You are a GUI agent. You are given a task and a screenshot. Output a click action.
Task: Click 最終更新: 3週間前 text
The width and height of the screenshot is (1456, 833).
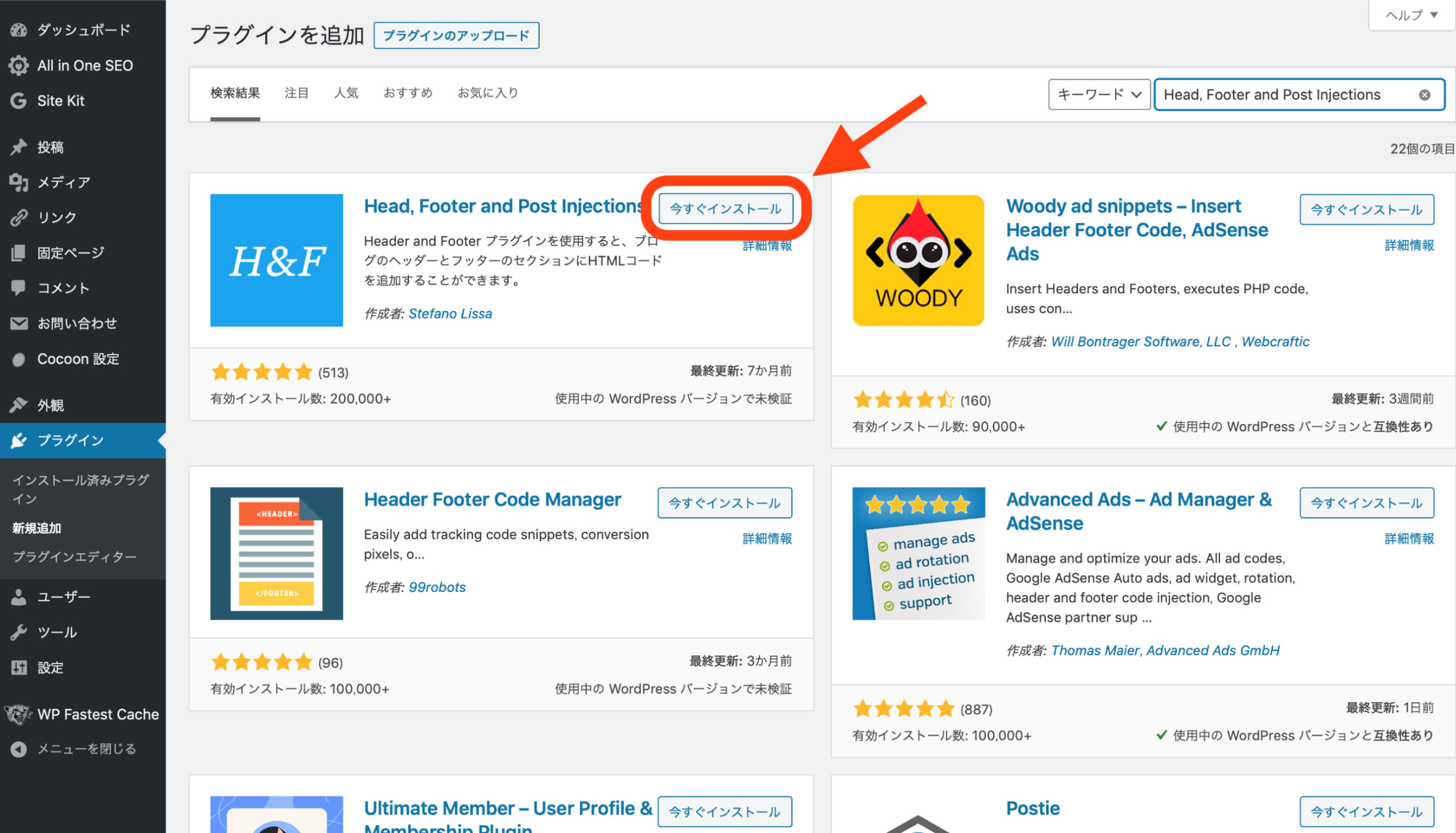click(x=1383, y=399)
